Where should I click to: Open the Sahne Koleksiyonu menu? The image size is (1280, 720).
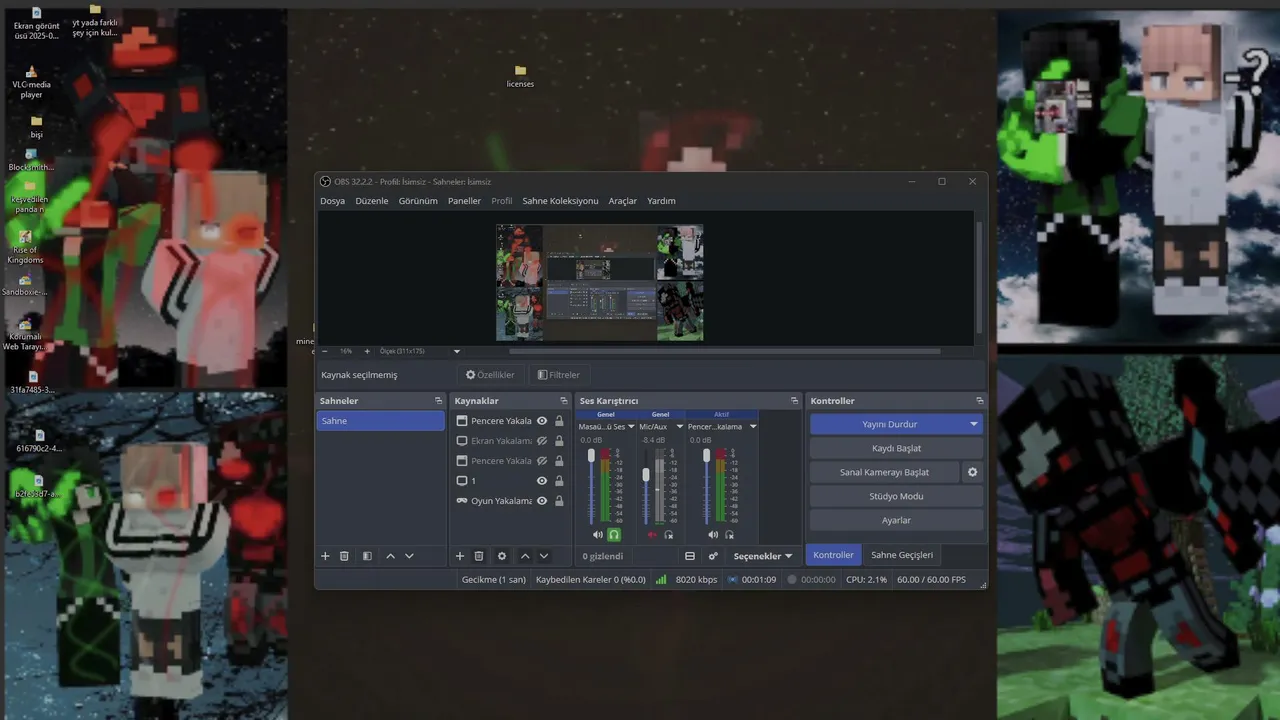click(x=560, y=201)
